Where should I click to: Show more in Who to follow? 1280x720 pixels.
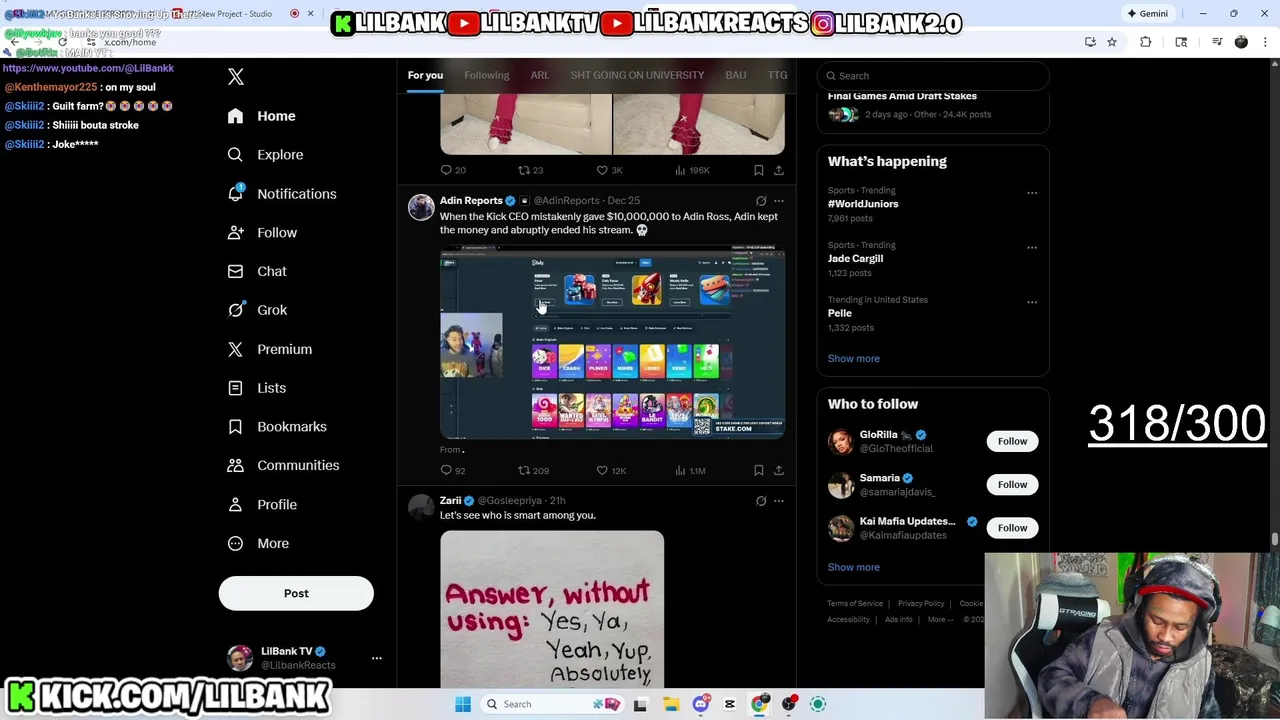pyautogui.click(x=853, y=567)
